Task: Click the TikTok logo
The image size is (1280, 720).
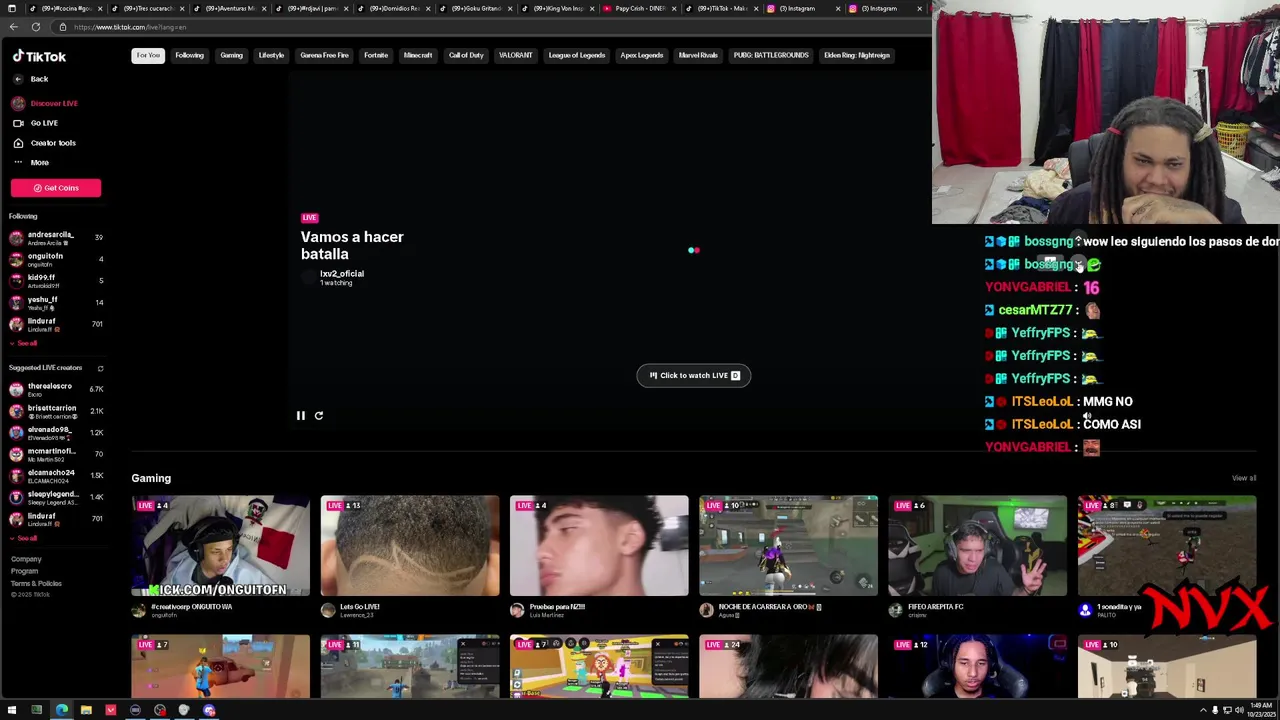Action: pyautogui.click(x=39, y=57)
